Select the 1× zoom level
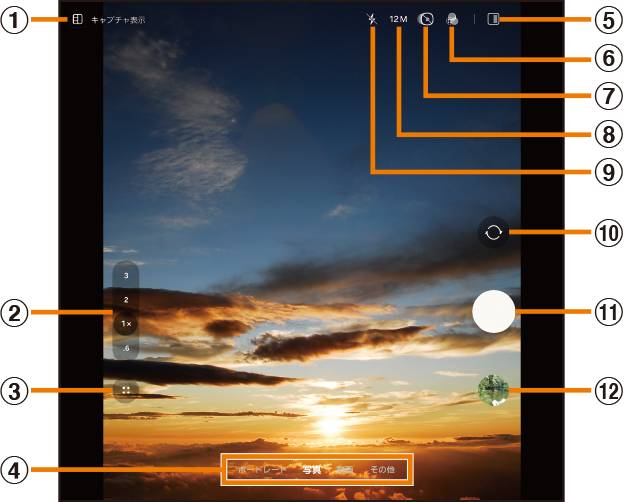Viewport: 625px width, 502px height. 126,324
